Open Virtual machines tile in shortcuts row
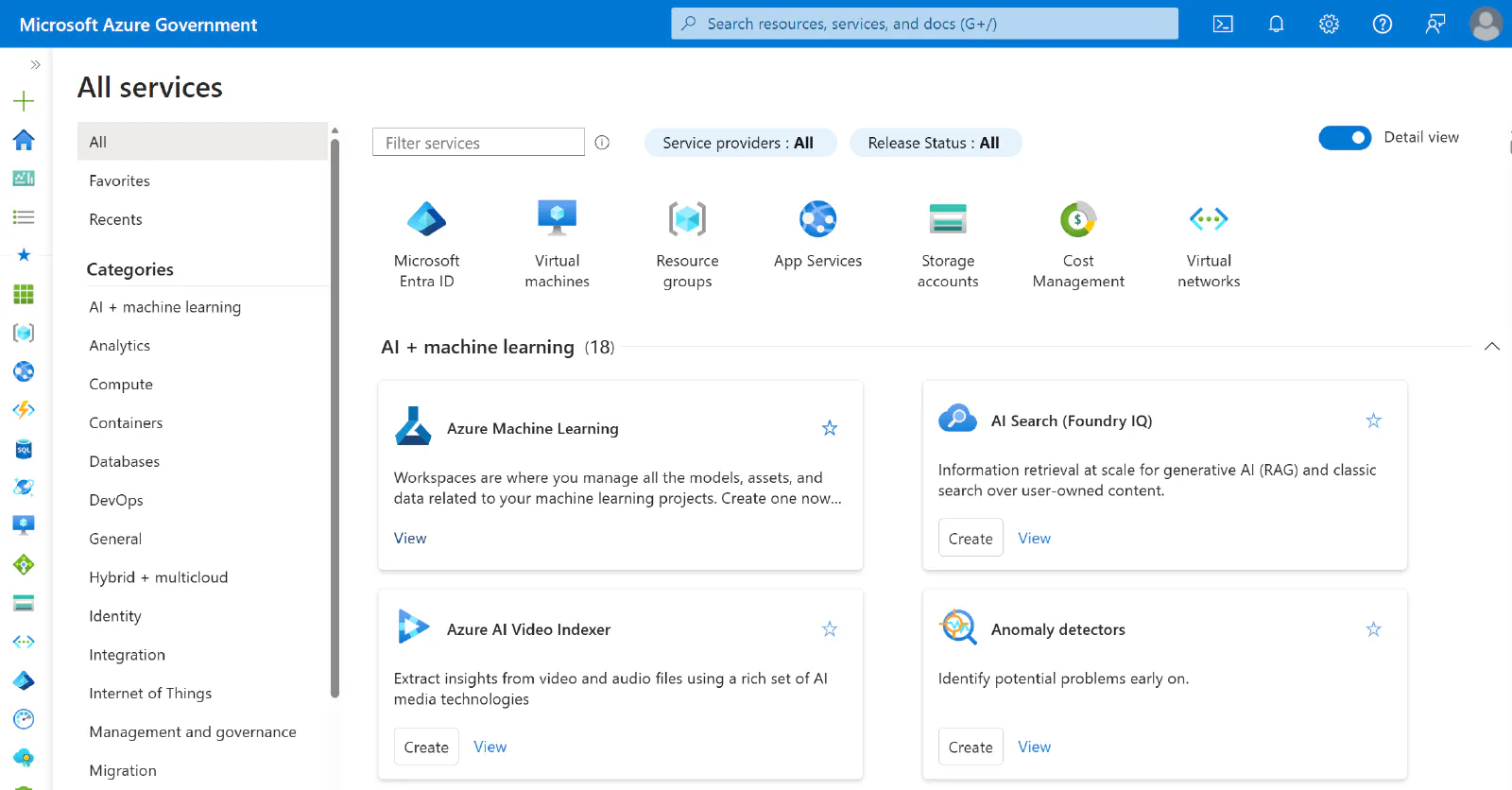This screenshot has height=790, width=1512. point(557,244)
